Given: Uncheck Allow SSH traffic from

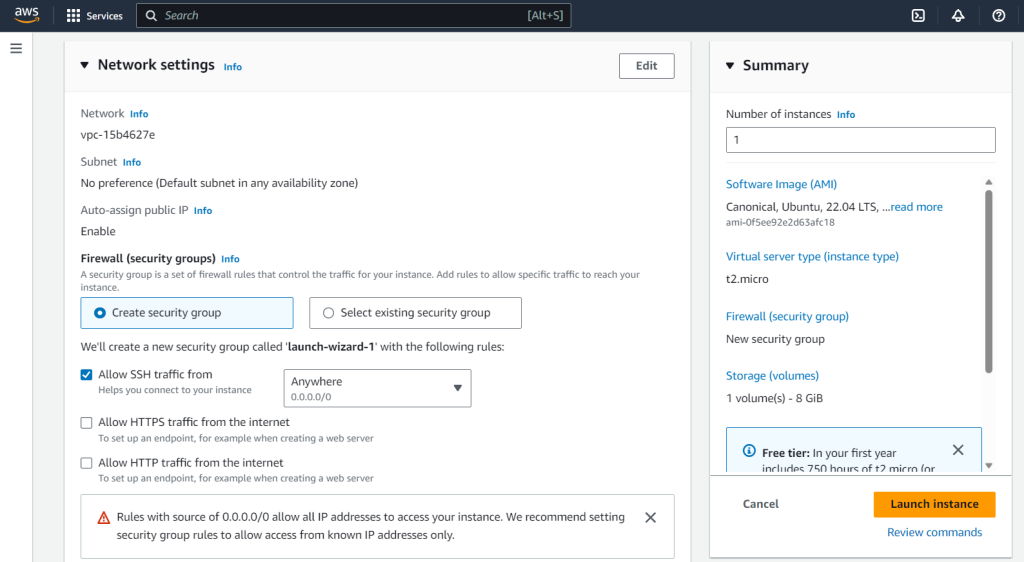Looking at the screenshot, I should 87,375.
